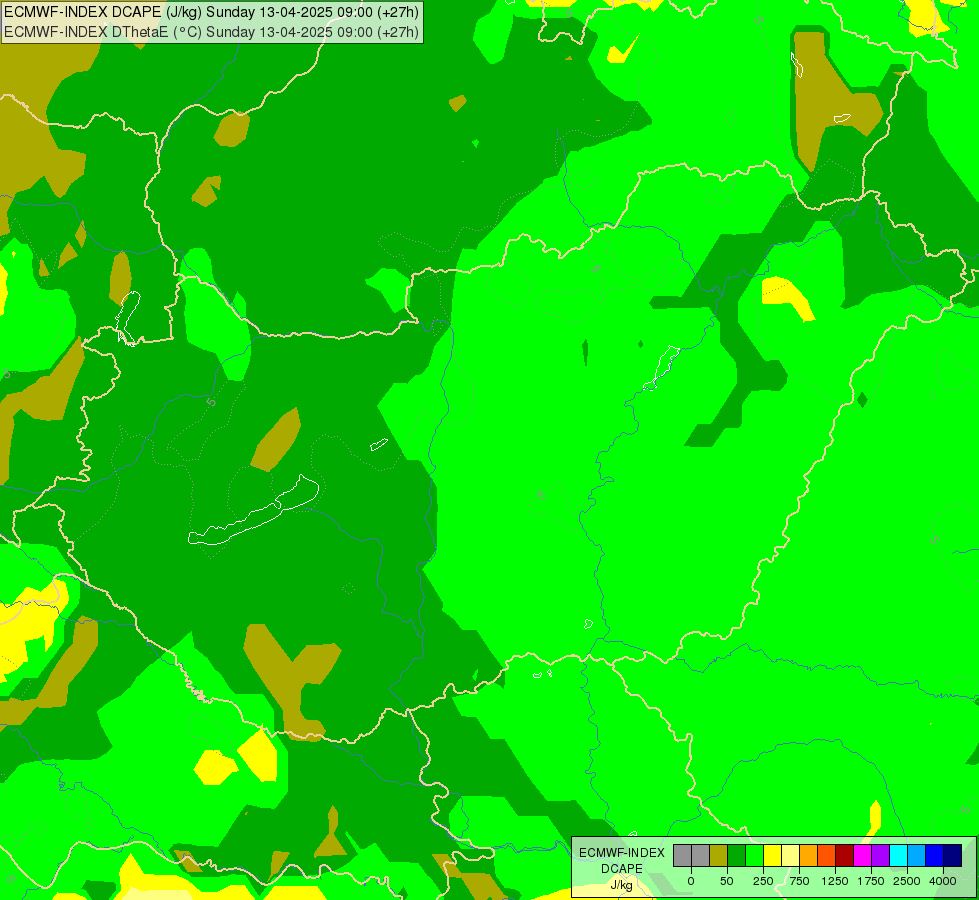Screen dimensions: 979x900
Task: Click ECMWF-INDEX text in the legend box
Action: pyautogui.click(x=622, y=853)
